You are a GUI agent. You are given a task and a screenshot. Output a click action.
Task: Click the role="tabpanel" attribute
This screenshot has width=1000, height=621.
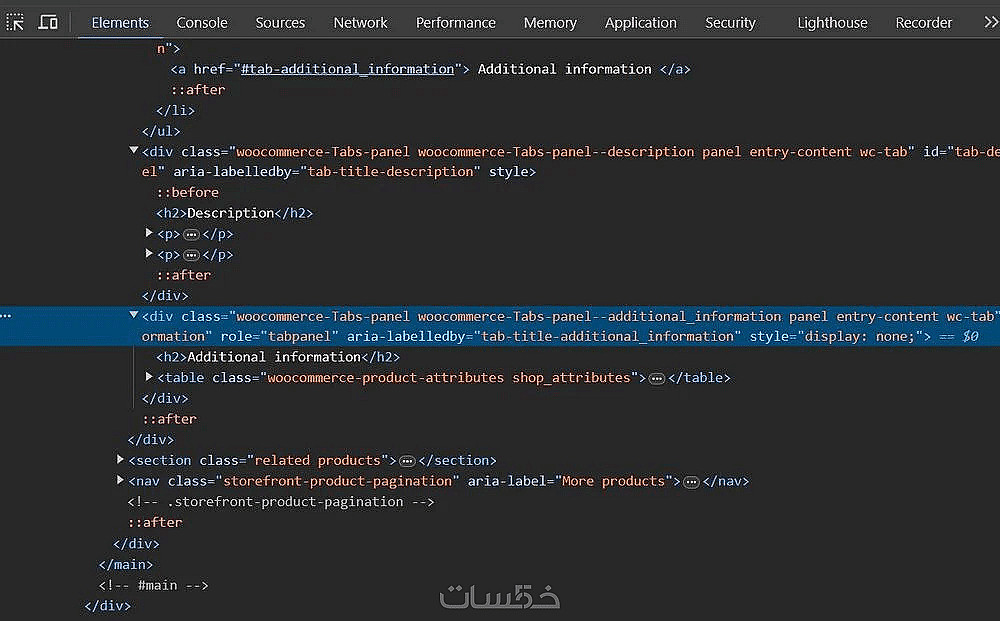tap(279, 337)
